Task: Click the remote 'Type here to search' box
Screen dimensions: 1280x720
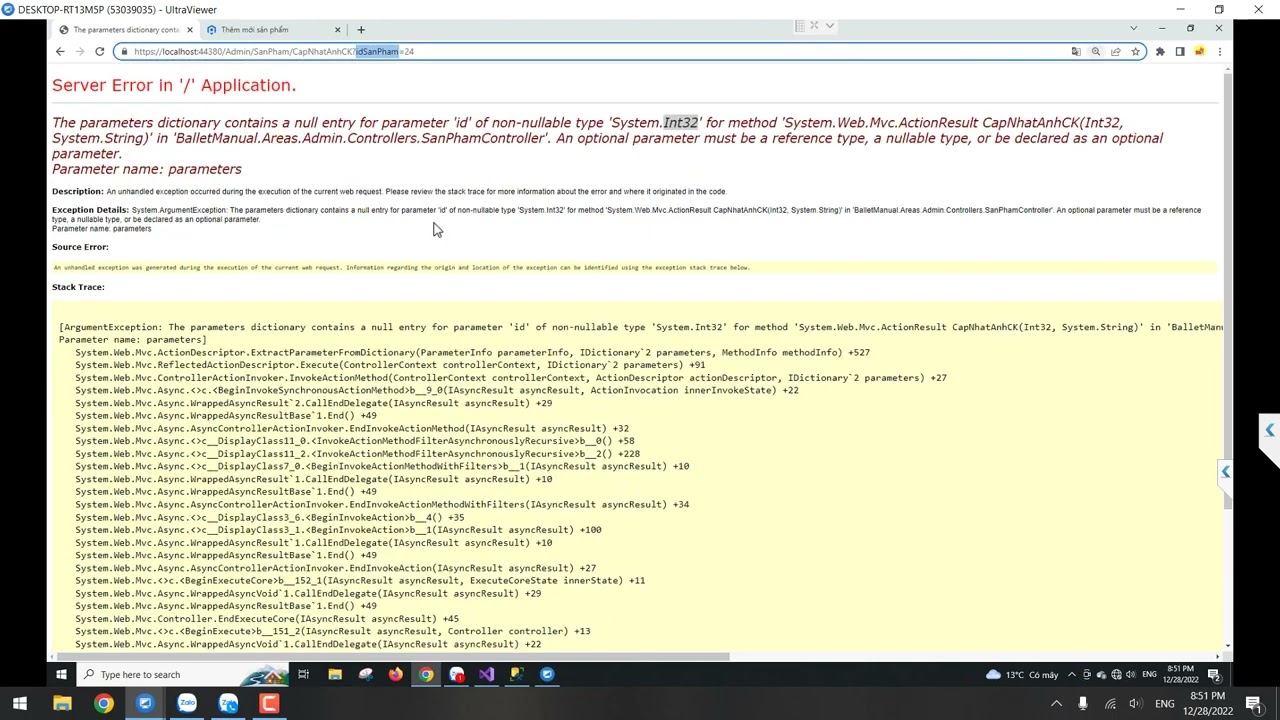Action: pyautogui.click(x=180, y=674)
